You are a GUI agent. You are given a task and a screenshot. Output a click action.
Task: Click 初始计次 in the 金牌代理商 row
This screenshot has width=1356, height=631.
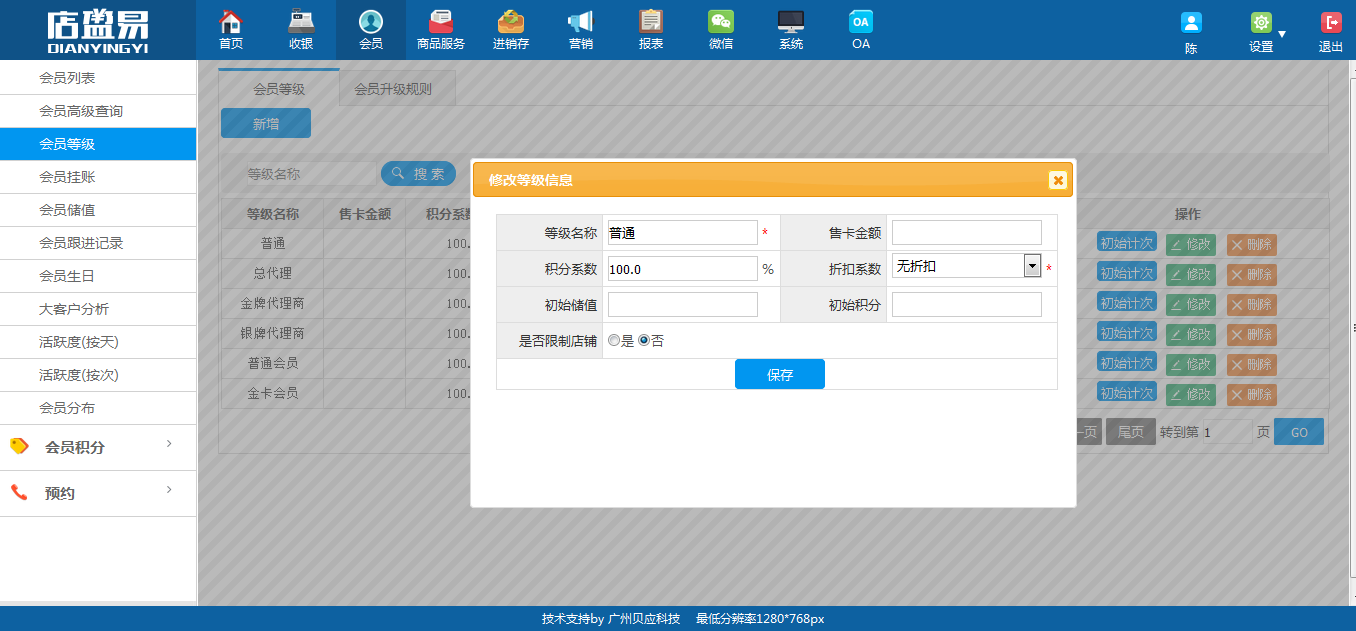pyautogui.click(x=1127, y=302)
